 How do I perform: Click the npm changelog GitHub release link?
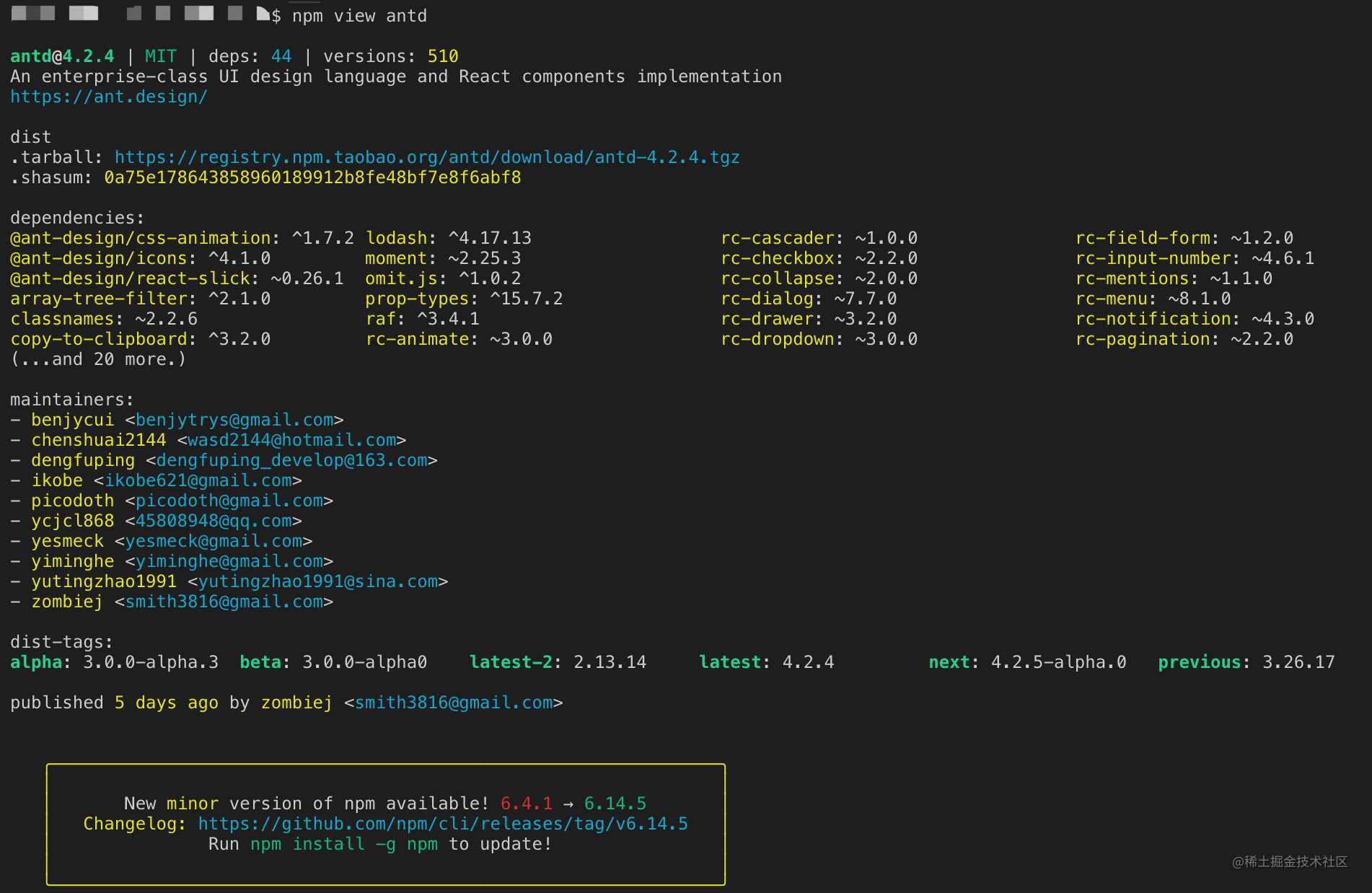[443, 824]
